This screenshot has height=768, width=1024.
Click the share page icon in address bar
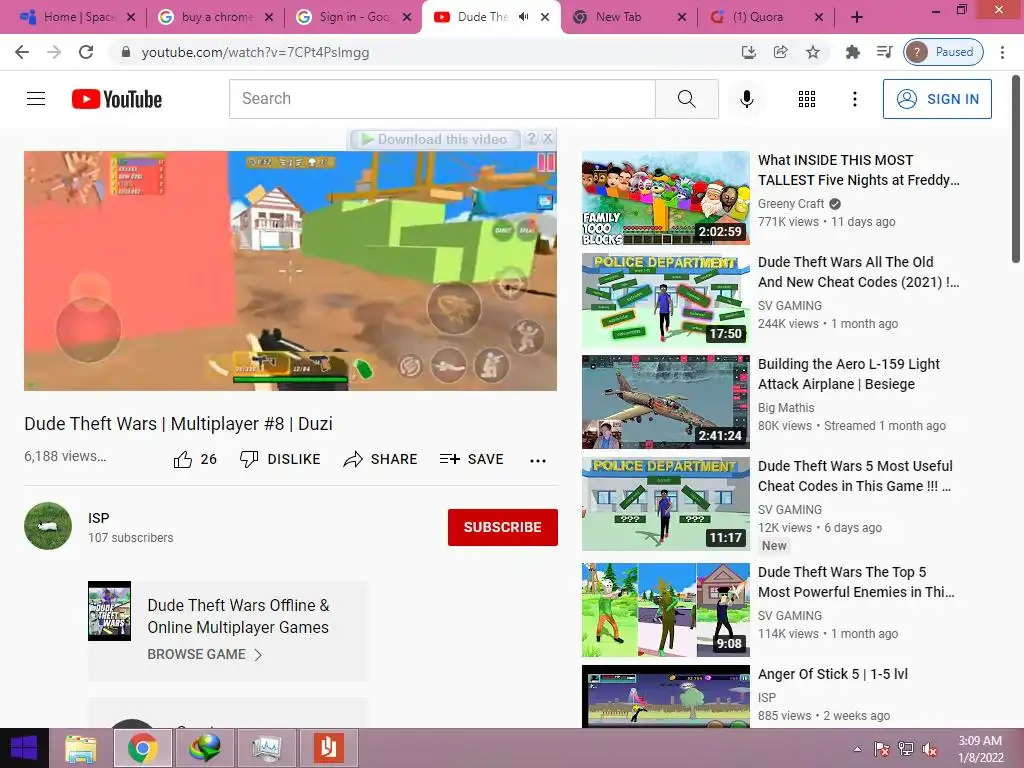tap(780, 52)
